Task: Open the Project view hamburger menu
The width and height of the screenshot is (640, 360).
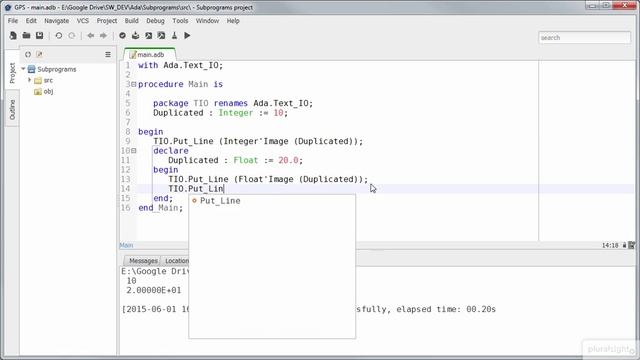Action: click(x=108, y=54)
